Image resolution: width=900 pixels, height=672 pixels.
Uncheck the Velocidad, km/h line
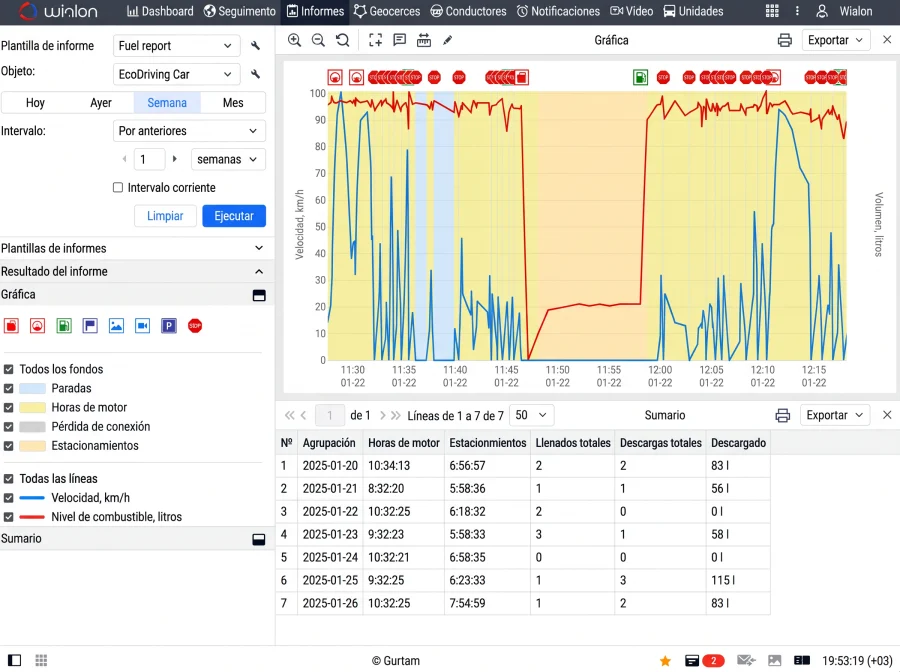tap(9, 498)
